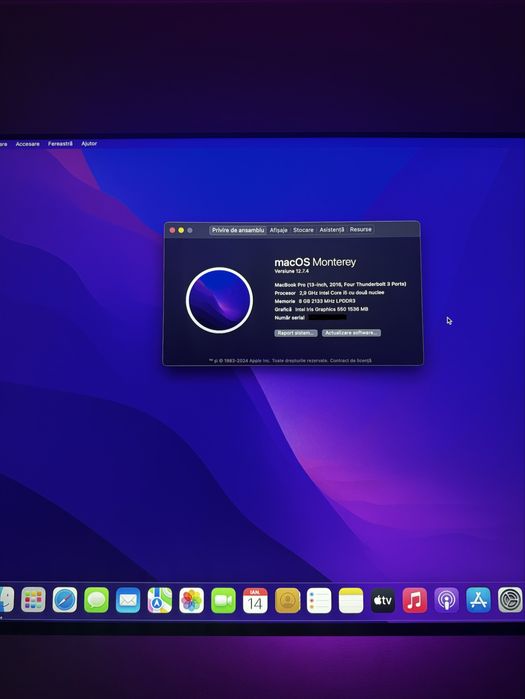Click the Procesor 2,0 GHz Intel Core i5 line

[329, 293]
